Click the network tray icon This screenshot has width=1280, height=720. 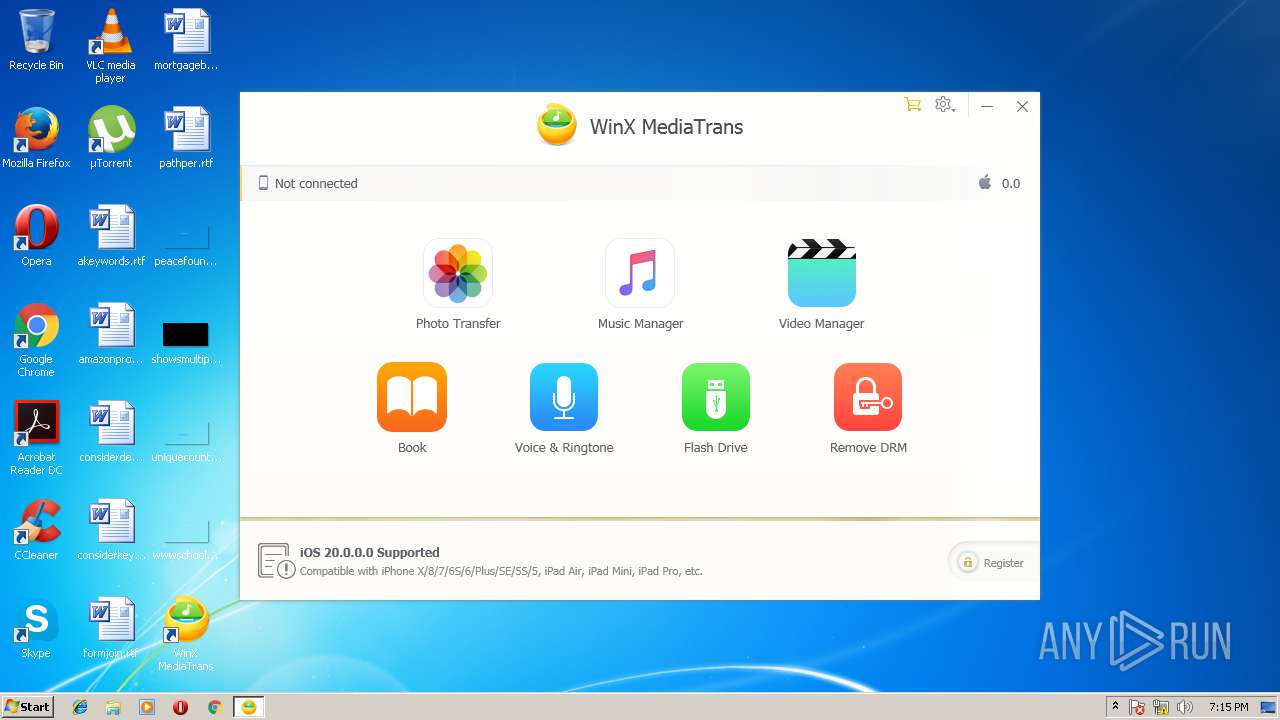click(1161, 707)
